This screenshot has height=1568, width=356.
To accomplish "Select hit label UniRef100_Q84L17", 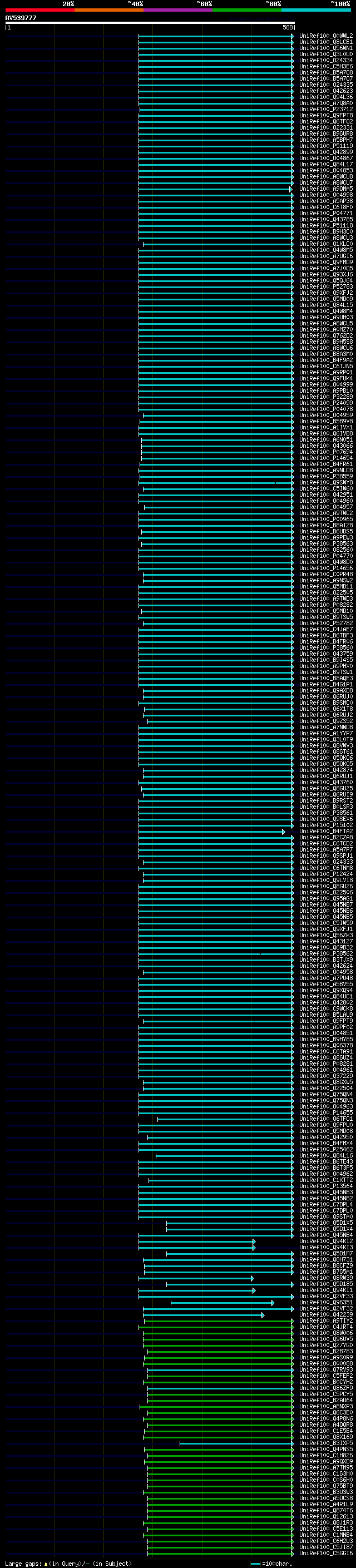I will 326,164.
